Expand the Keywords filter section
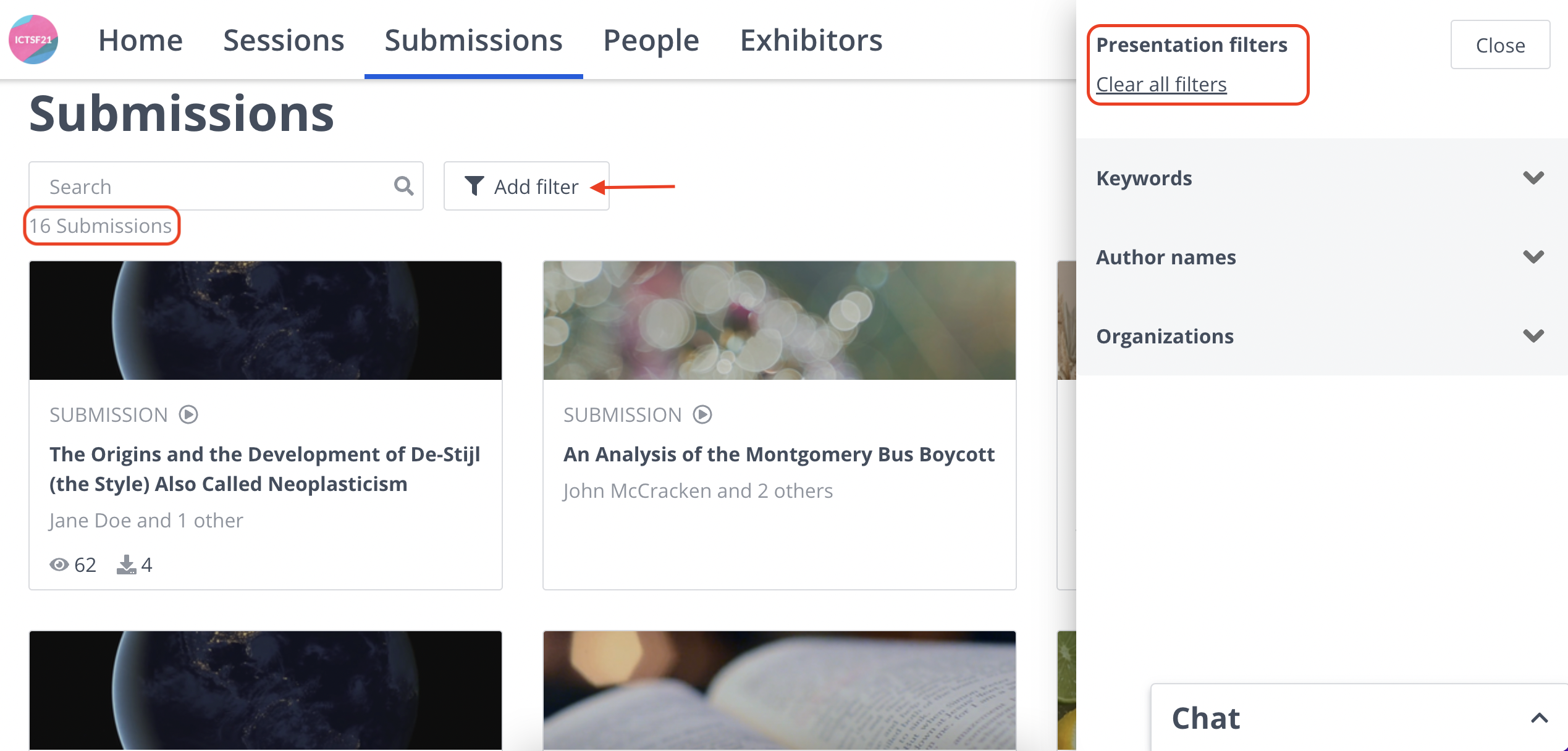This screenshot has width=1568, height=751. pyautogui.click(x=1321, y=178)
